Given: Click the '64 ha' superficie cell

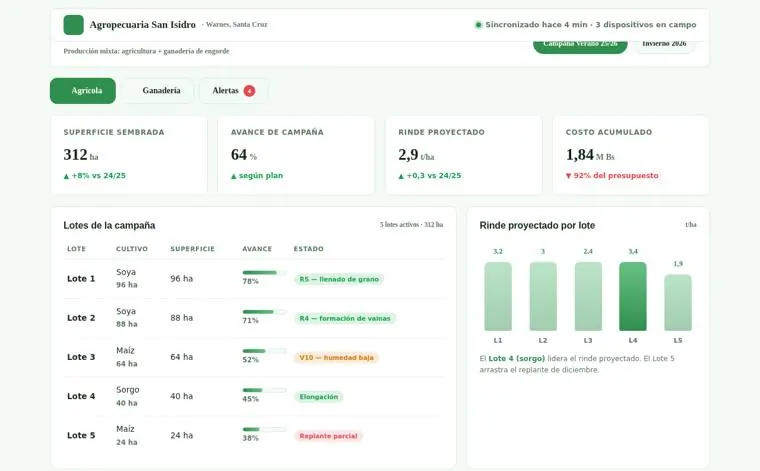Looking at the screenshot, I should click(x=182, y=357).
